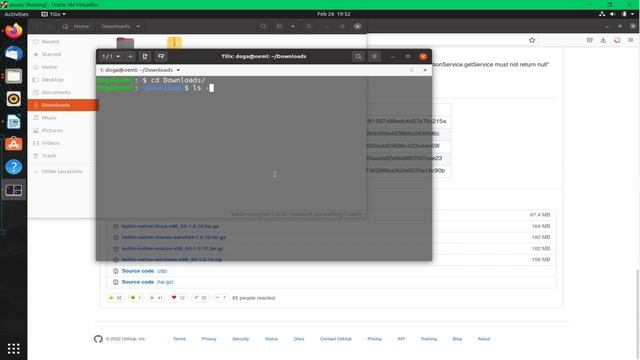Image resolution: width=640 pixels, height=360 pixels.
Task: Bookmark the page with Firefox star icon
Action: click(532, 40)
